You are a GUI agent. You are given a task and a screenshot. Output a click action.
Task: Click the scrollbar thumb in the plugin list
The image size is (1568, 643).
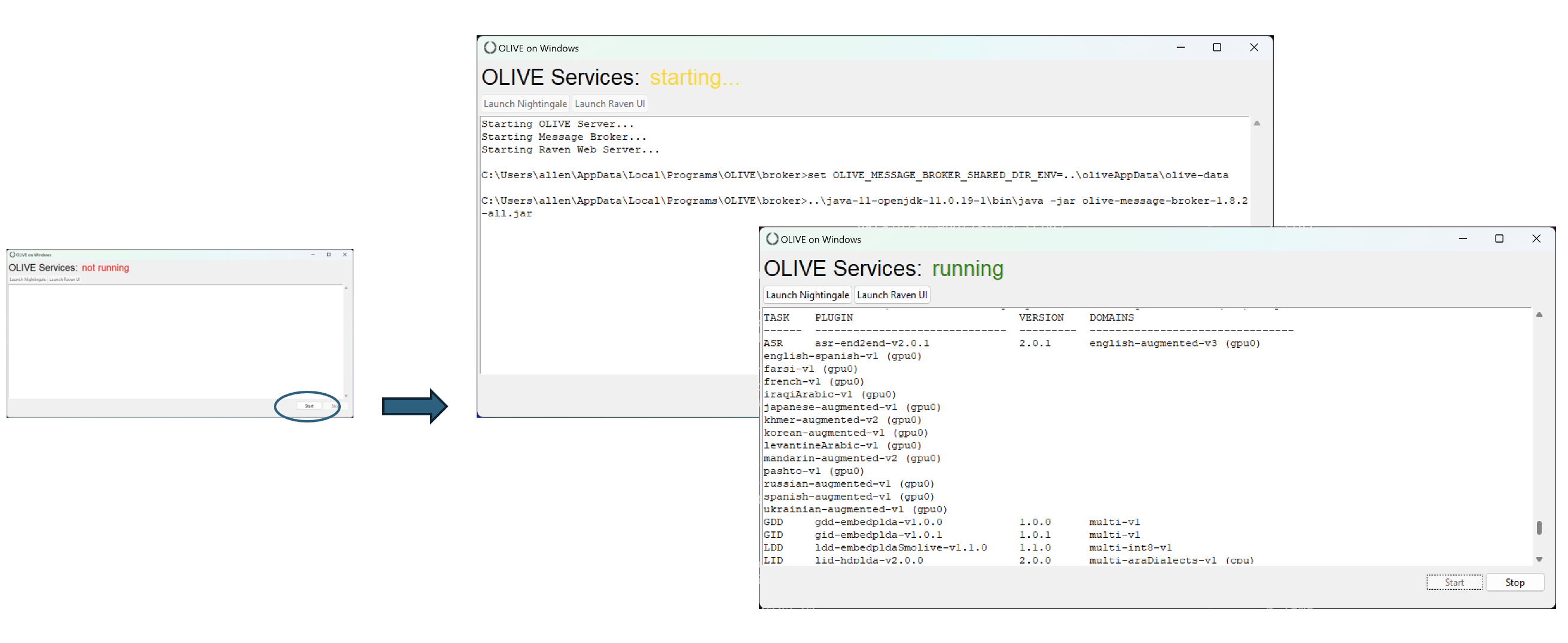pos(1539,528)
